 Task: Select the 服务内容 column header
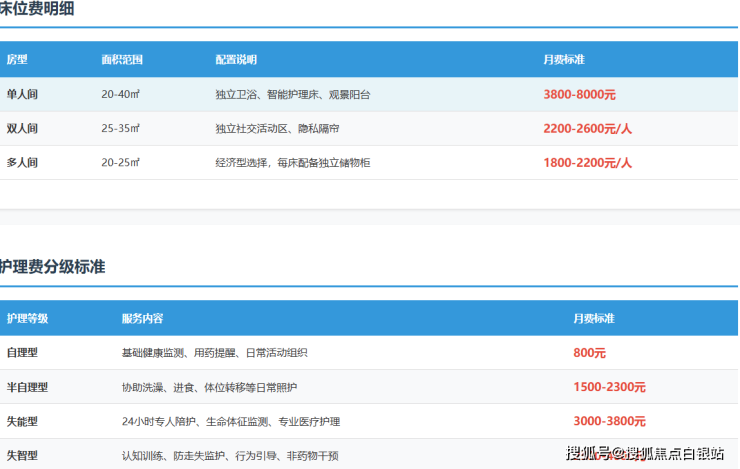pyautogui.click(x=142, y=319)
